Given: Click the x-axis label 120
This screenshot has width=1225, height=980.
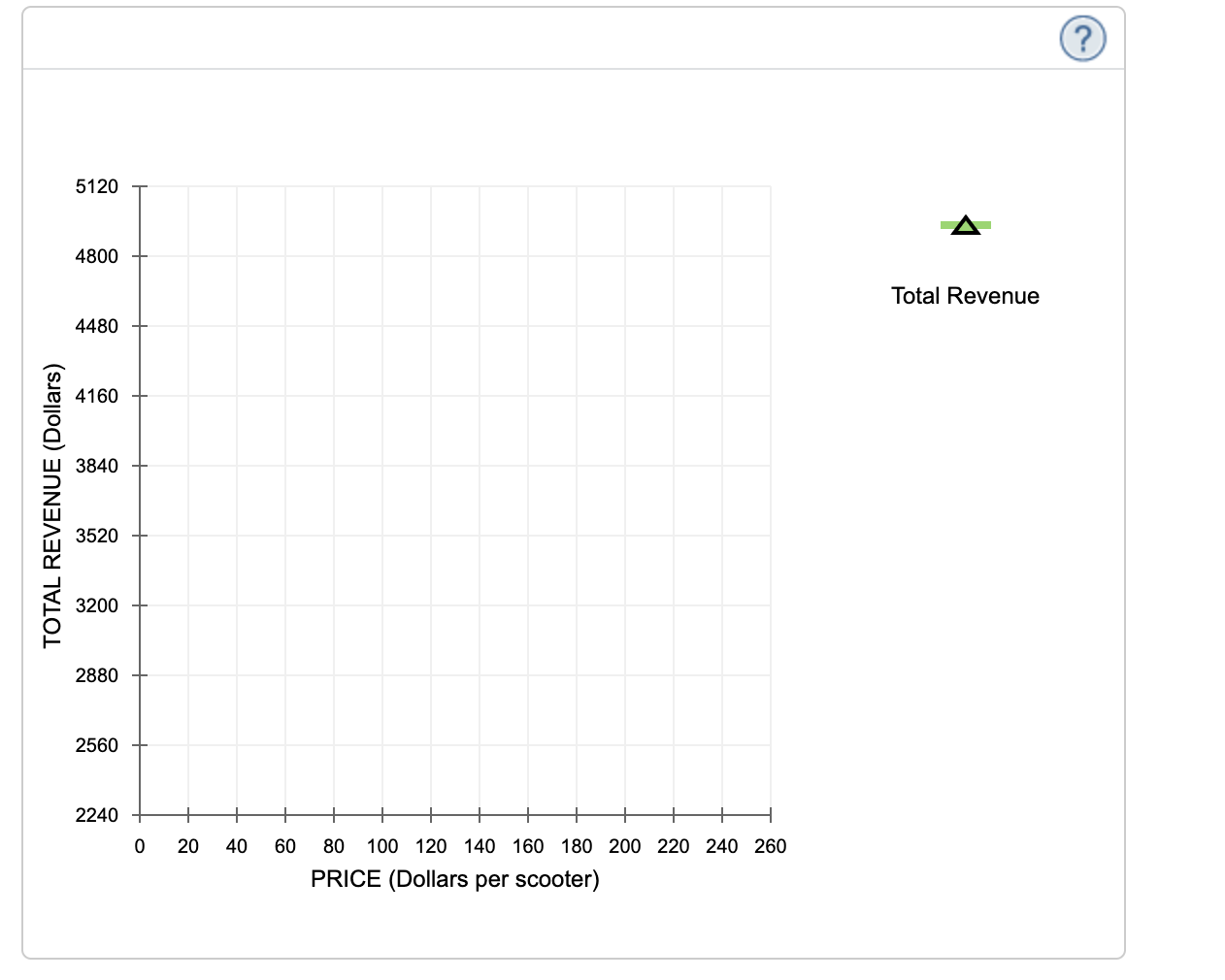Looking at the screenshot, I should tap(431, 846).
